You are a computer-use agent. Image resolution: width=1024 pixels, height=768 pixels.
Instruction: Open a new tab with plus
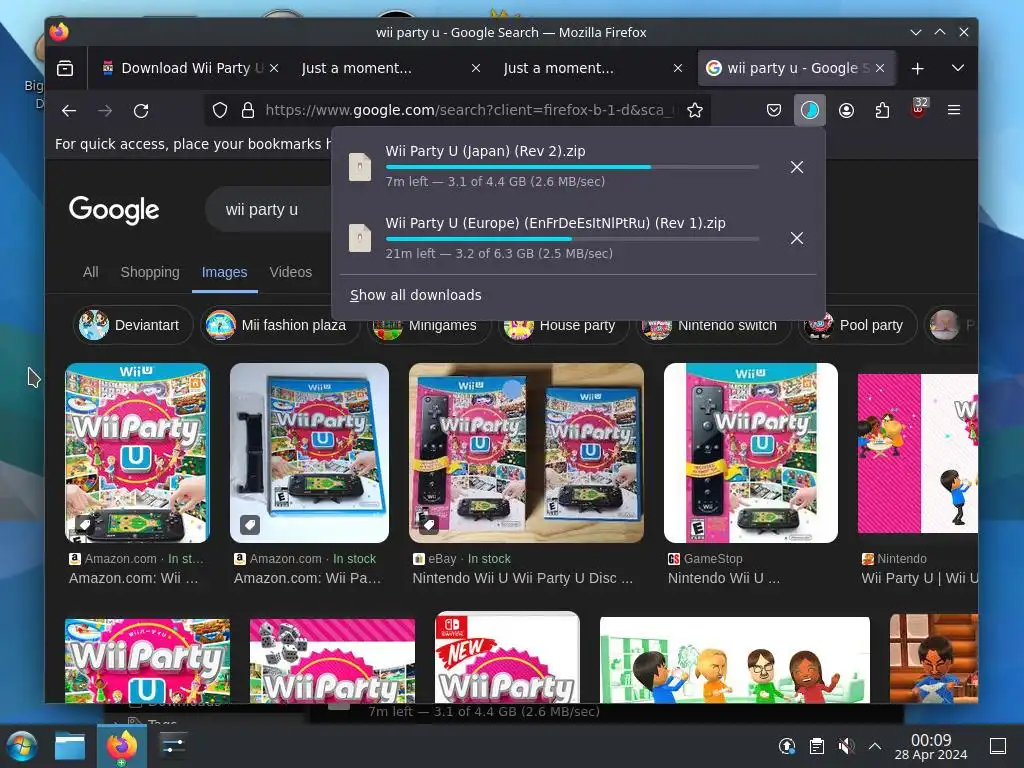click(918, 68)
